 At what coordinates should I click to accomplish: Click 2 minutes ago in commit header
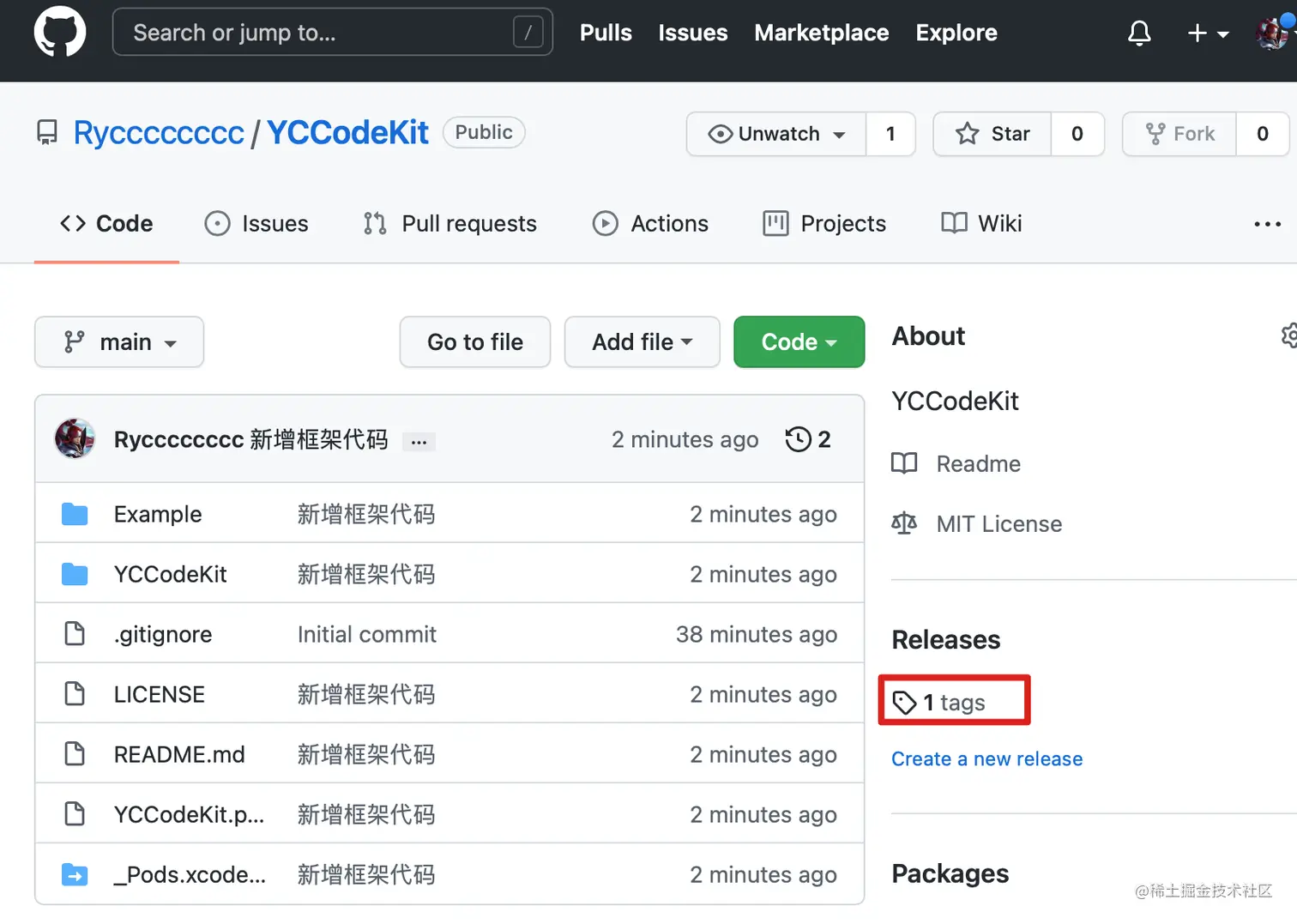click(685, 439)
